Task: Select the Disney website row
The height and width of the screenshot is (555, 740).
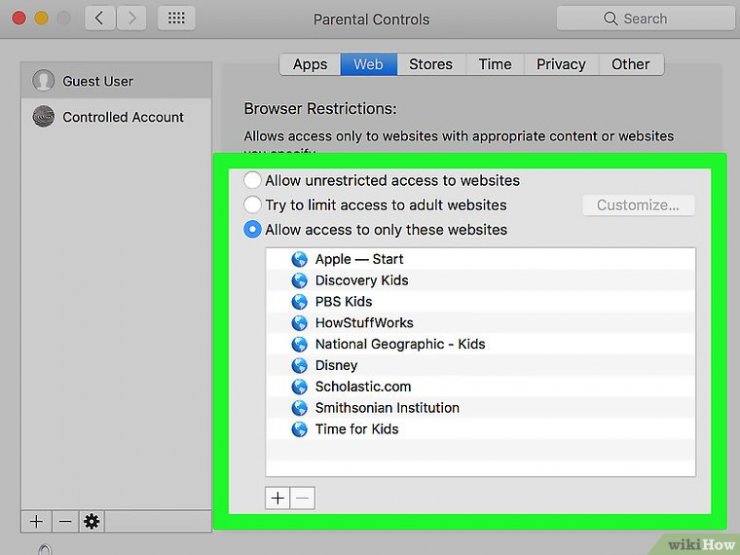Action: point(480,365)
